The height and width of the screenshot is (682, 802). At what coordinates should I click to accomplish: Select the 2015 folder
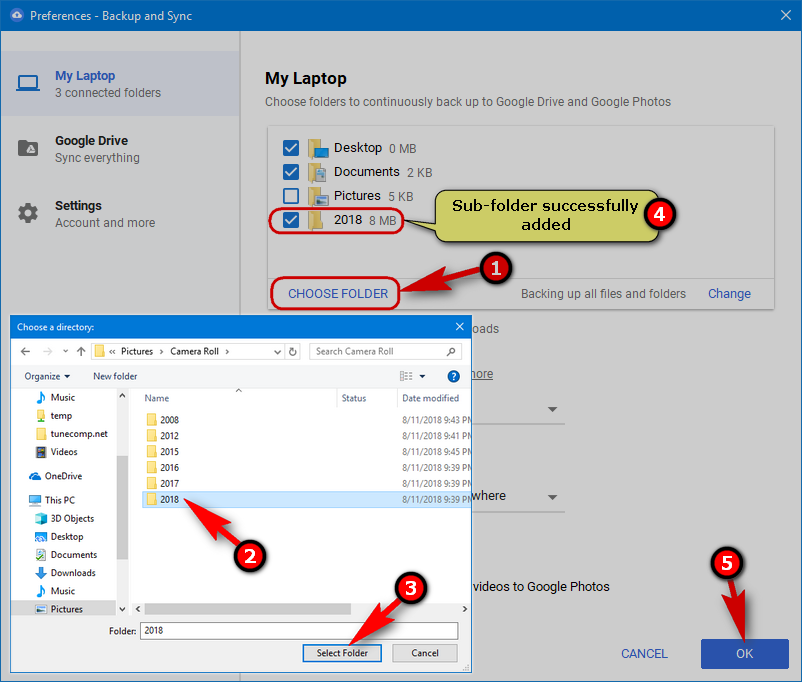pyautogui.click(x=306, y=452)
